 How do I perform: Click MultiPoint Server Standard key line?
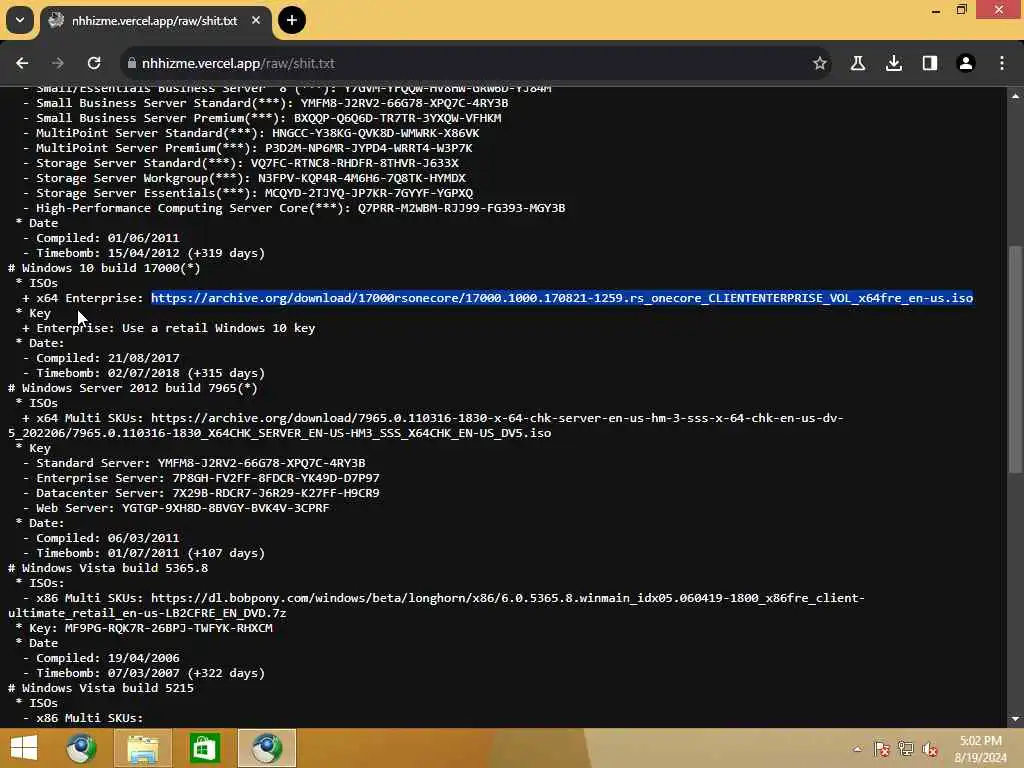pos(251,133)
